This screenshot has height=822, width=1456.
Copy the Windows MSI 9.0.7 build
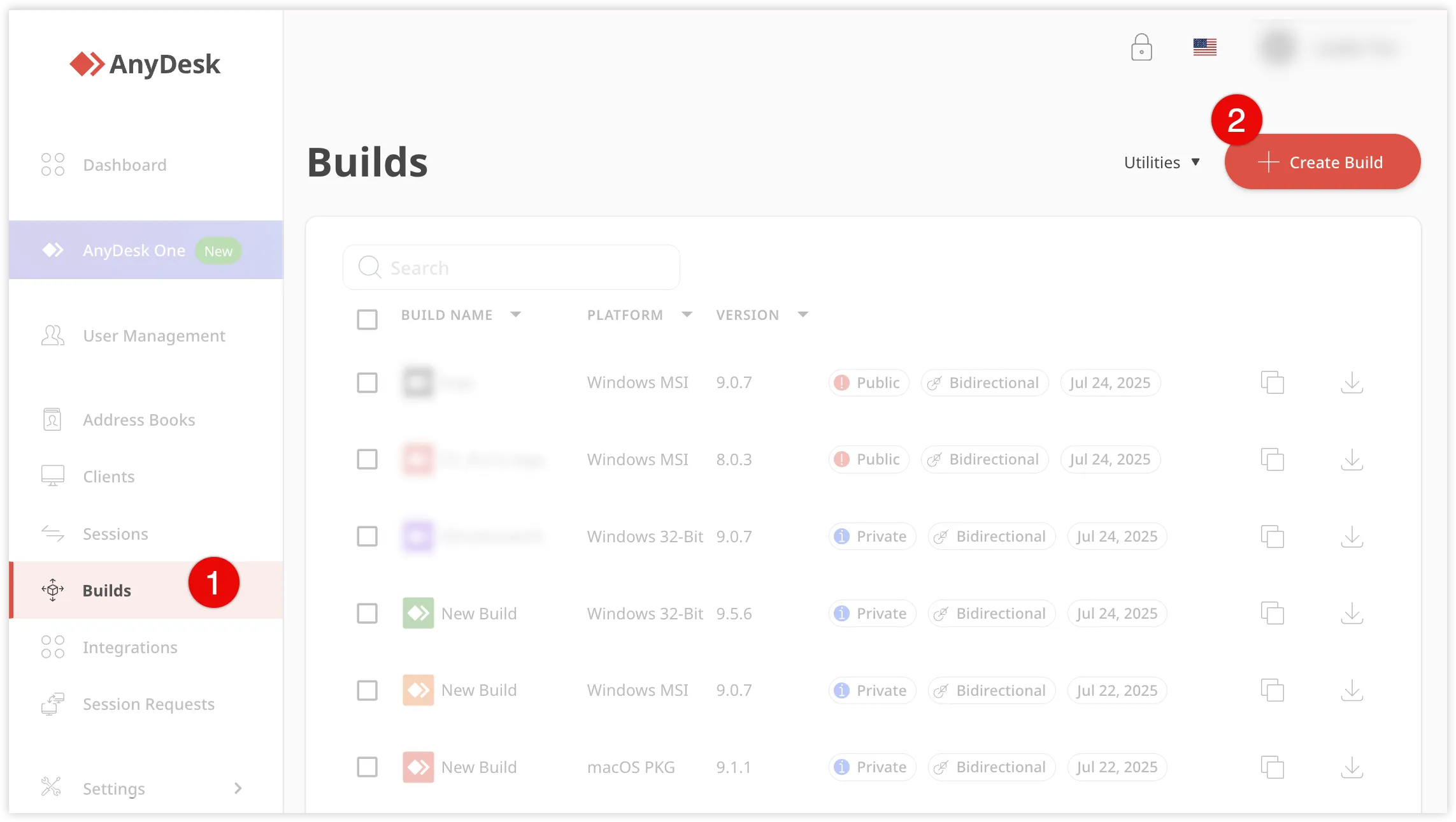coord(1273,382)
